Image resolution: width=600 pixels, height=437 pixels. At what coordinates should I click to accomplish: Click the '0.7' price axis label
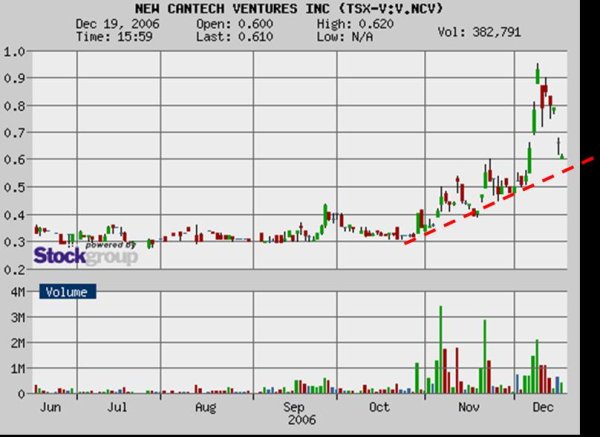[14, 132]
